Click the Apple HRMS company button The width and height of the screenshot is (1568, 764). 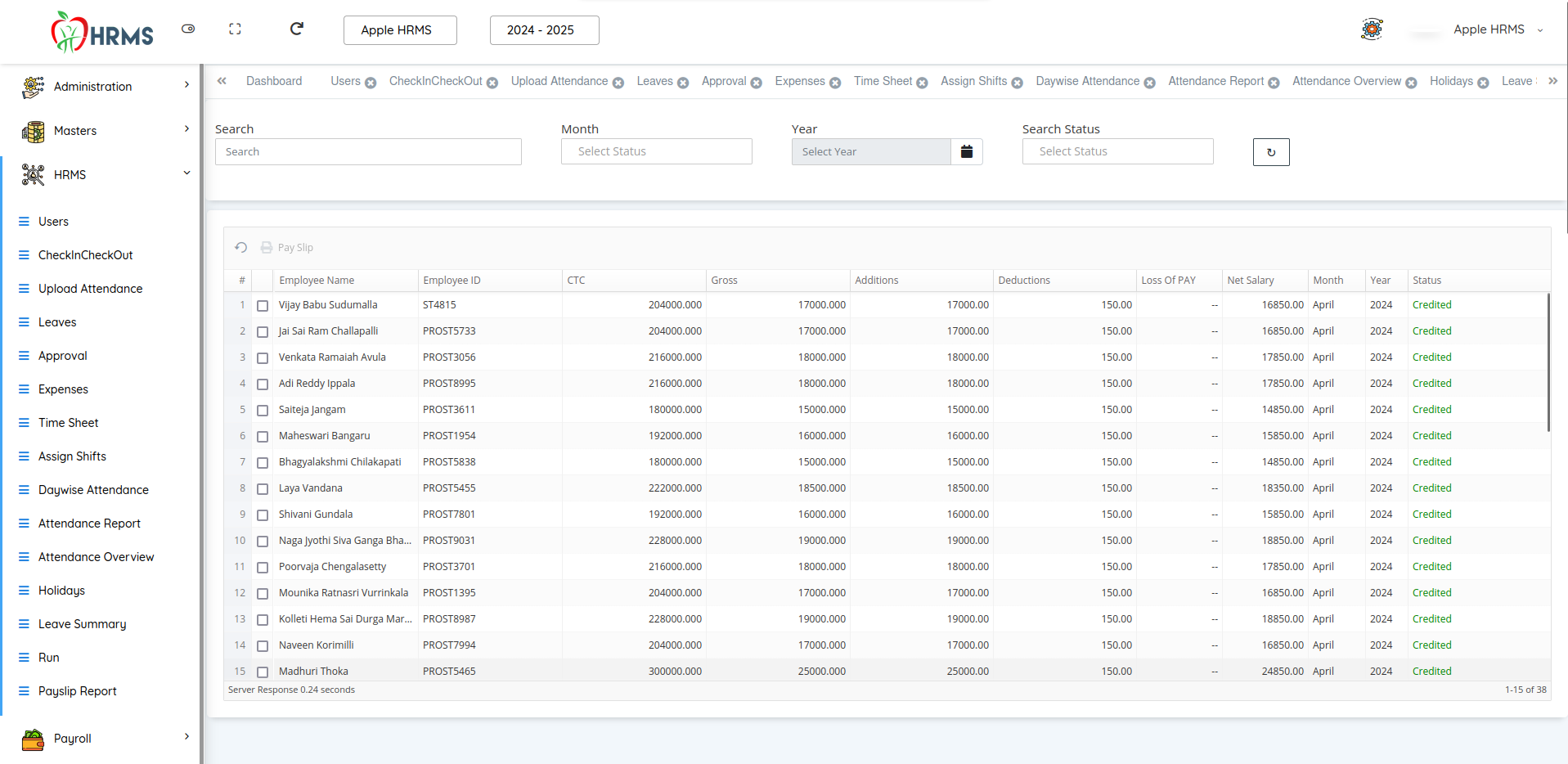tap(400, 30)
